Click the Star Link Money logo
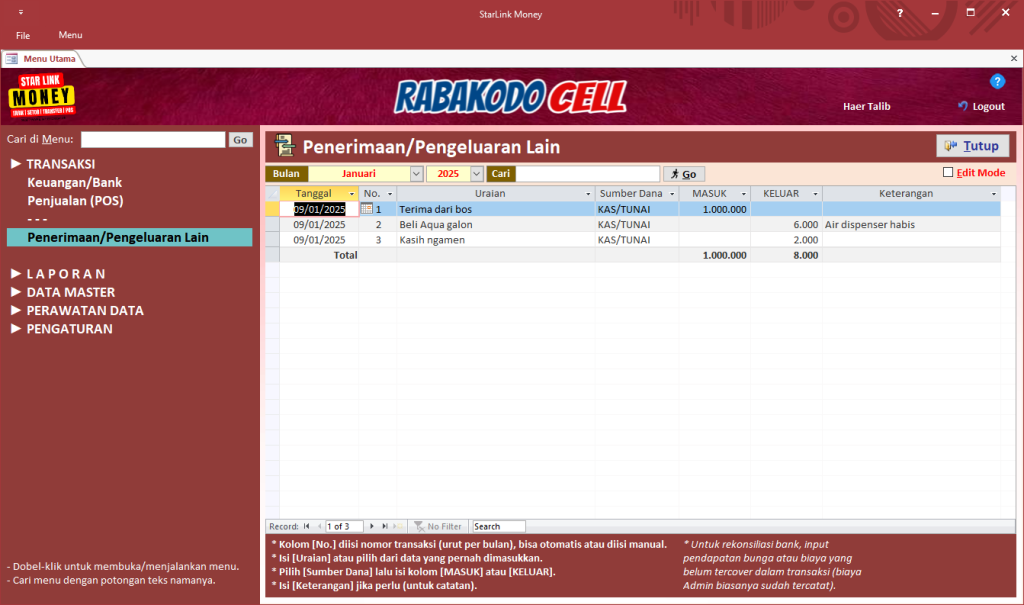The width and height of the screenshot is (1024, 605). coord(42,97)
